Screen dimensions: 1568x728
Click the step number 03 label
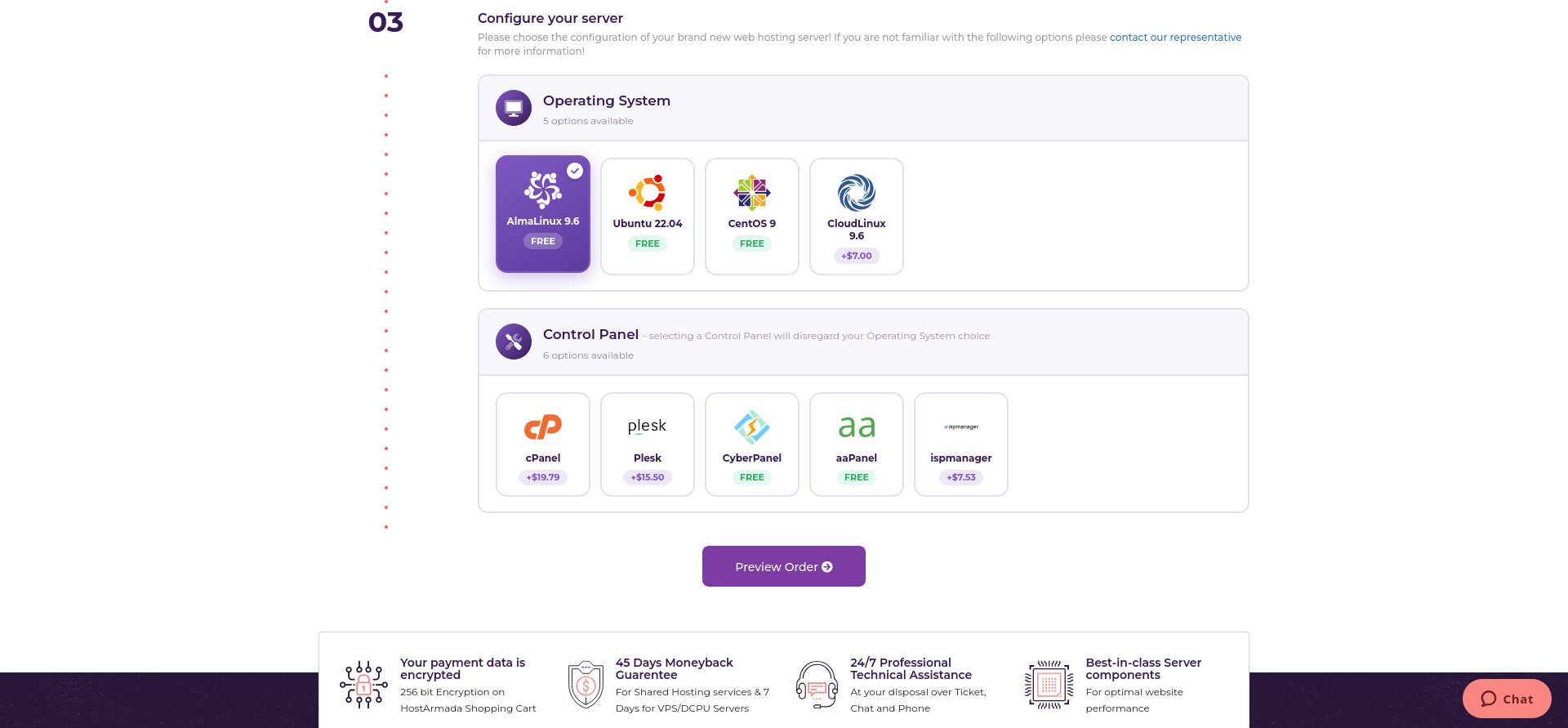[386, 22]
